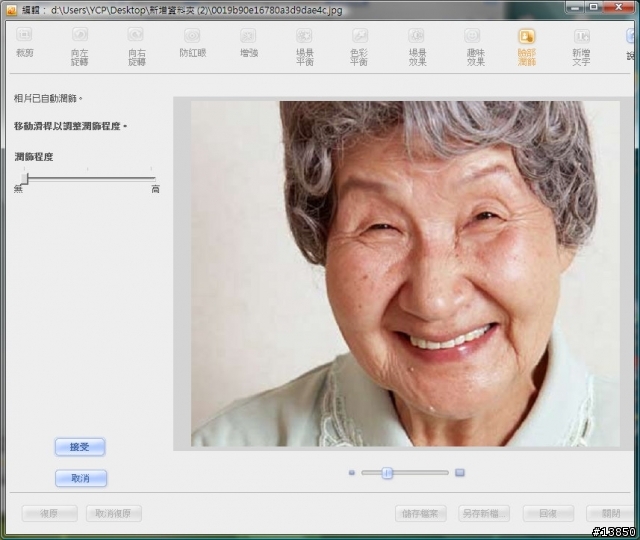Image resolution: width=640 pixels, height=540 pixels.
Task: Click the large zoom-in icon below photo
Action: pyautogui.click(x=460, y=473)
